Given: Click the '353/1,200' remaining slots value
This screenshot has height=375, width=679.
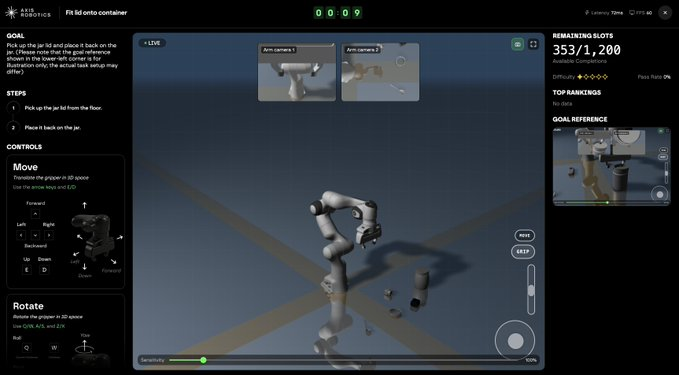Looking at the screenshot, I should [x=586, y=50].
